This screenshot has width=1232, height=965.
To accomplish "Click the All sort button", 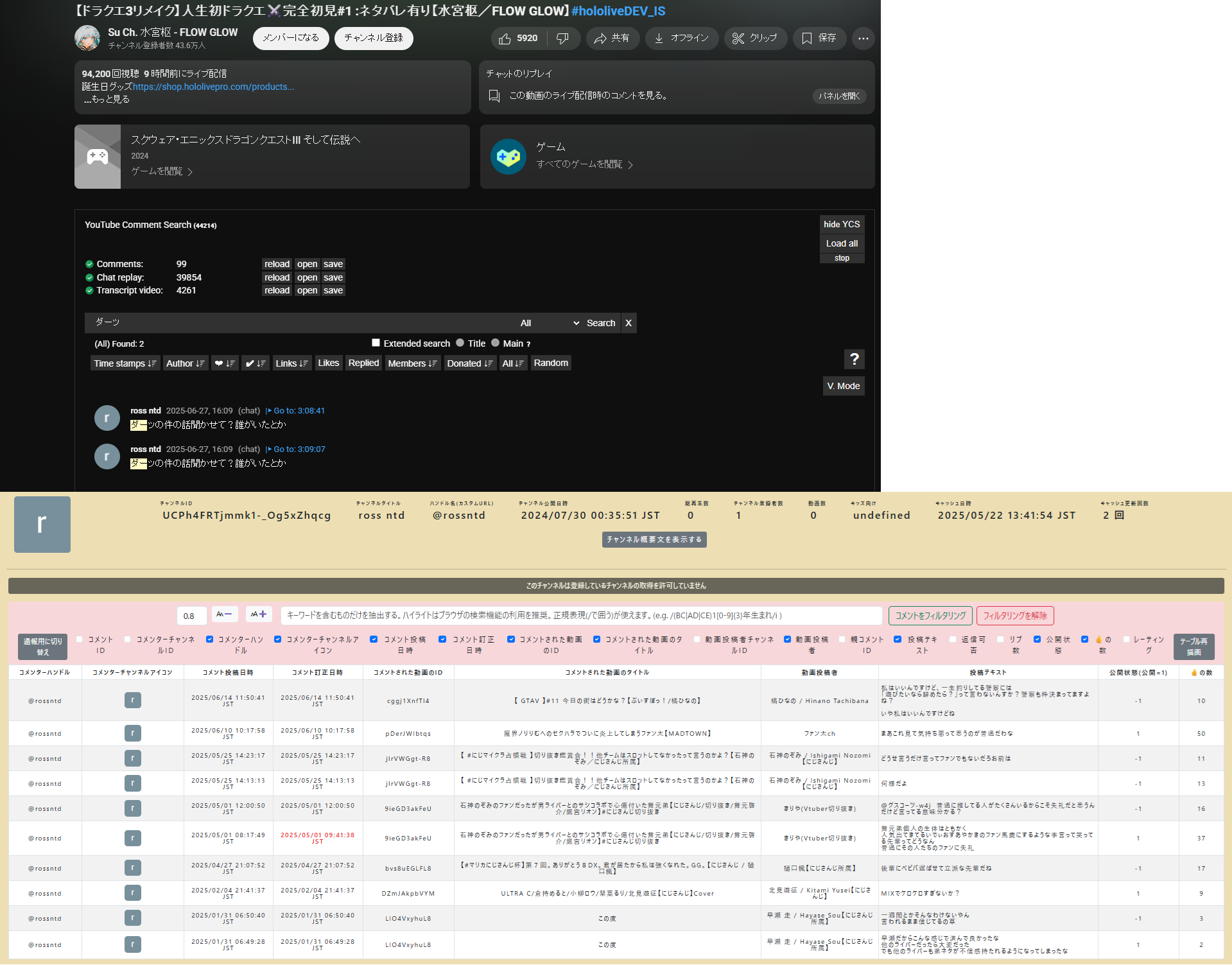I will click(x=513, y=363).
